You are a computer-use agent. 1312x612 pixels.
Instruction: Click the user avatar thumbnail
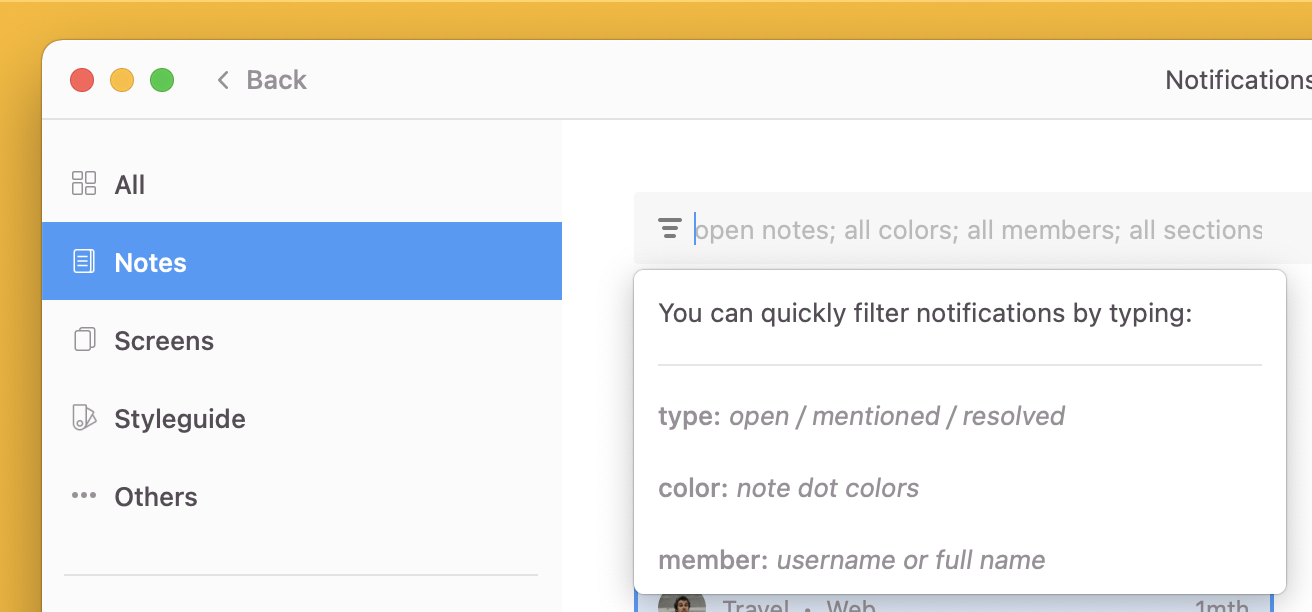coord(681,604)
